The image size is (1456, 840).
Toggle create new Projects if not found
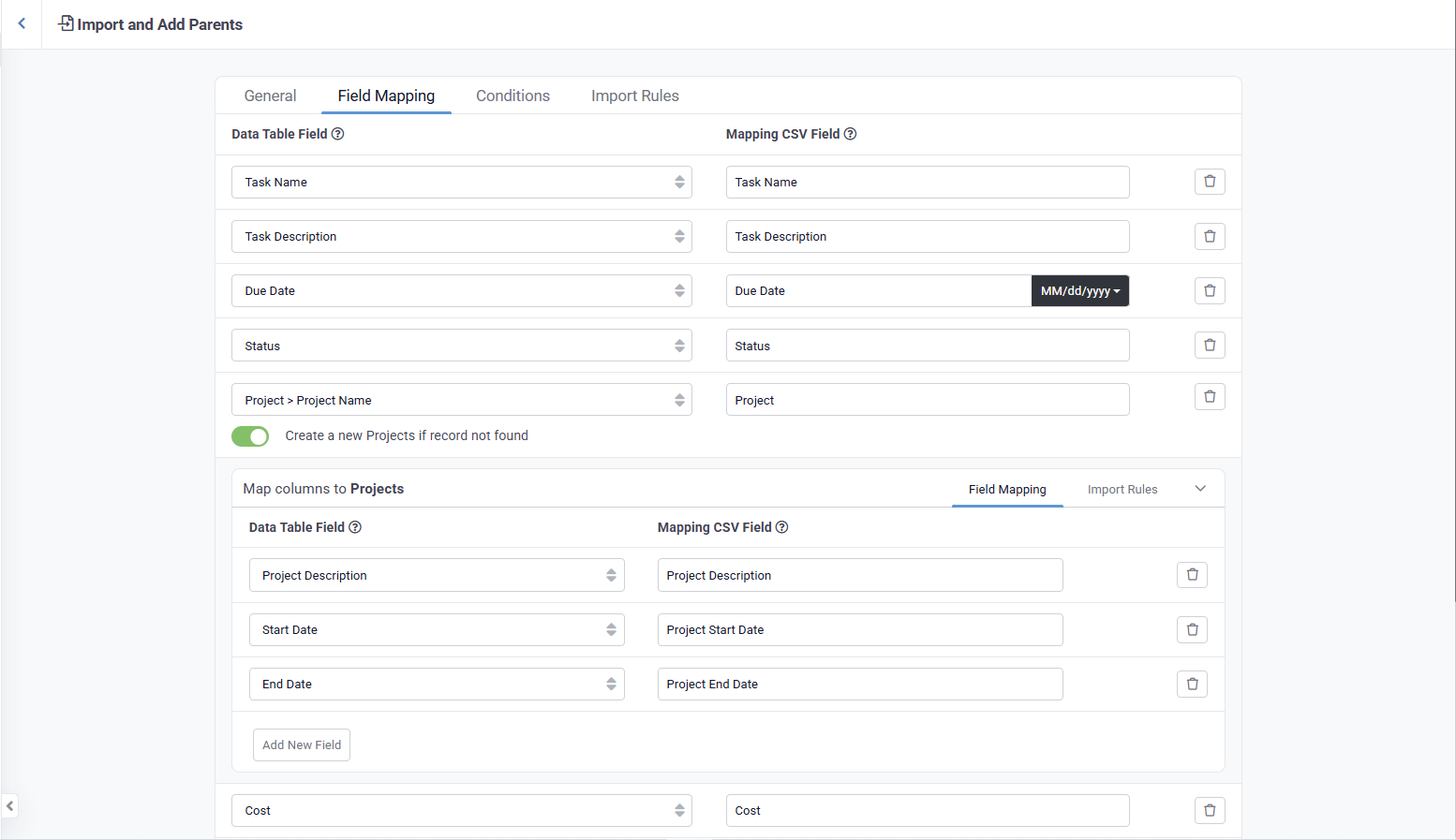(x=250, y=436)
